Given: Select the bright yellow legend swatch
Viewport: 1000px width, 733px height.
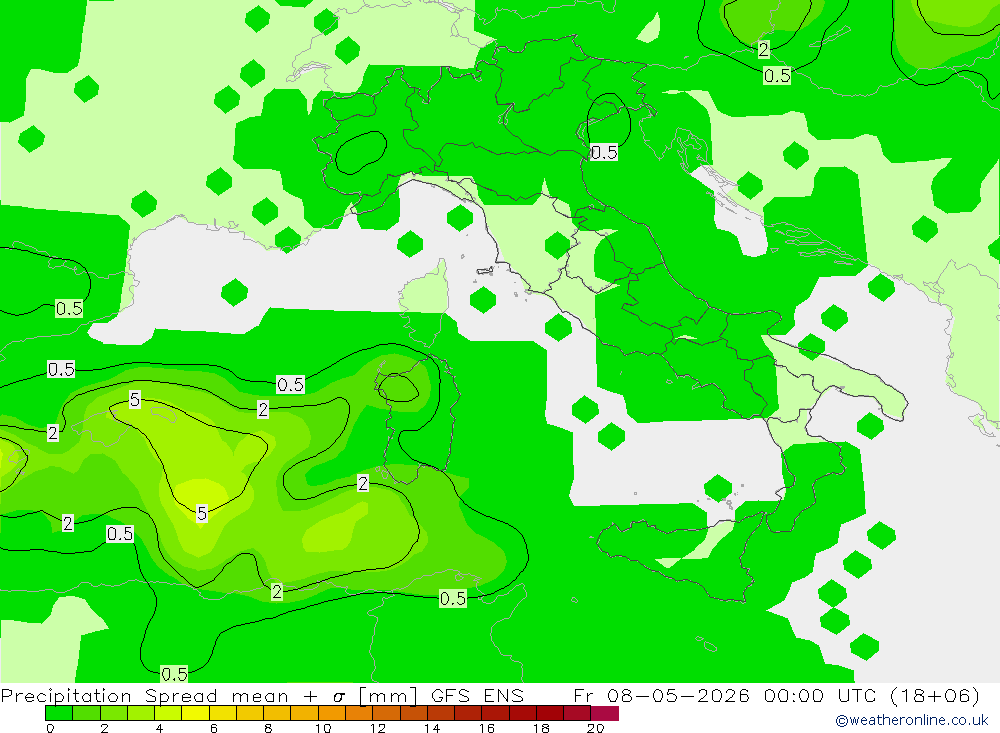Looking at the screenshot, I should click(195, 713).
